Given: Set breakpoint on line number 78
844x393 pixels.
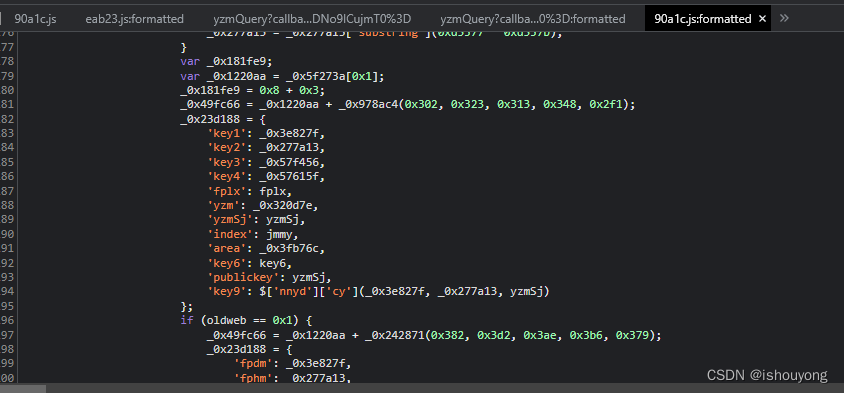Looking at the screenshot, I should tap(6, 61).
